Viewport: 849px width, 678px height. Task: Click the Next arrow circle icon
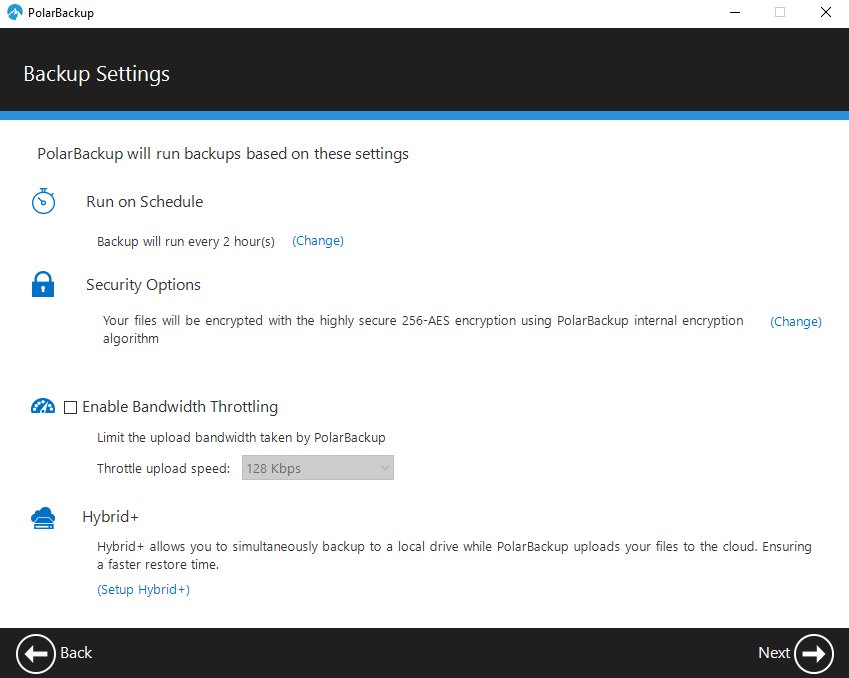coord(814,654)
